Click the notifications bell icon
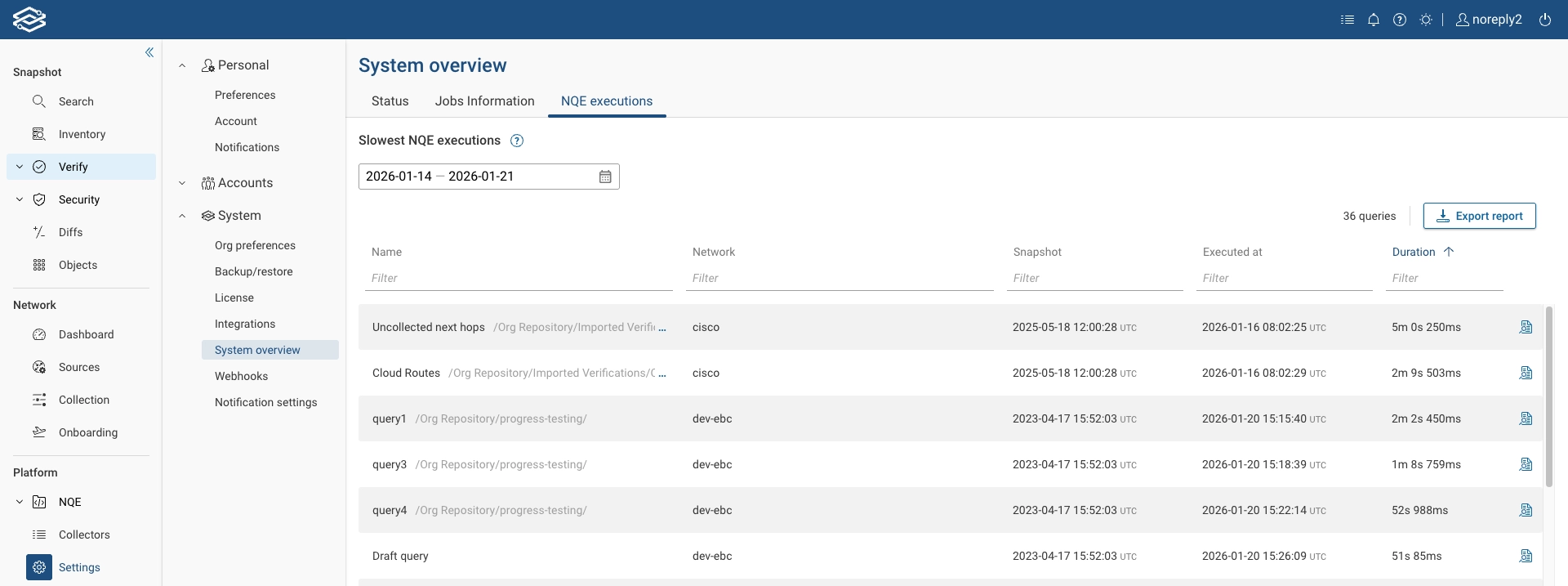The height and width of the screenshot is (586, 1568). [1374, 20]
